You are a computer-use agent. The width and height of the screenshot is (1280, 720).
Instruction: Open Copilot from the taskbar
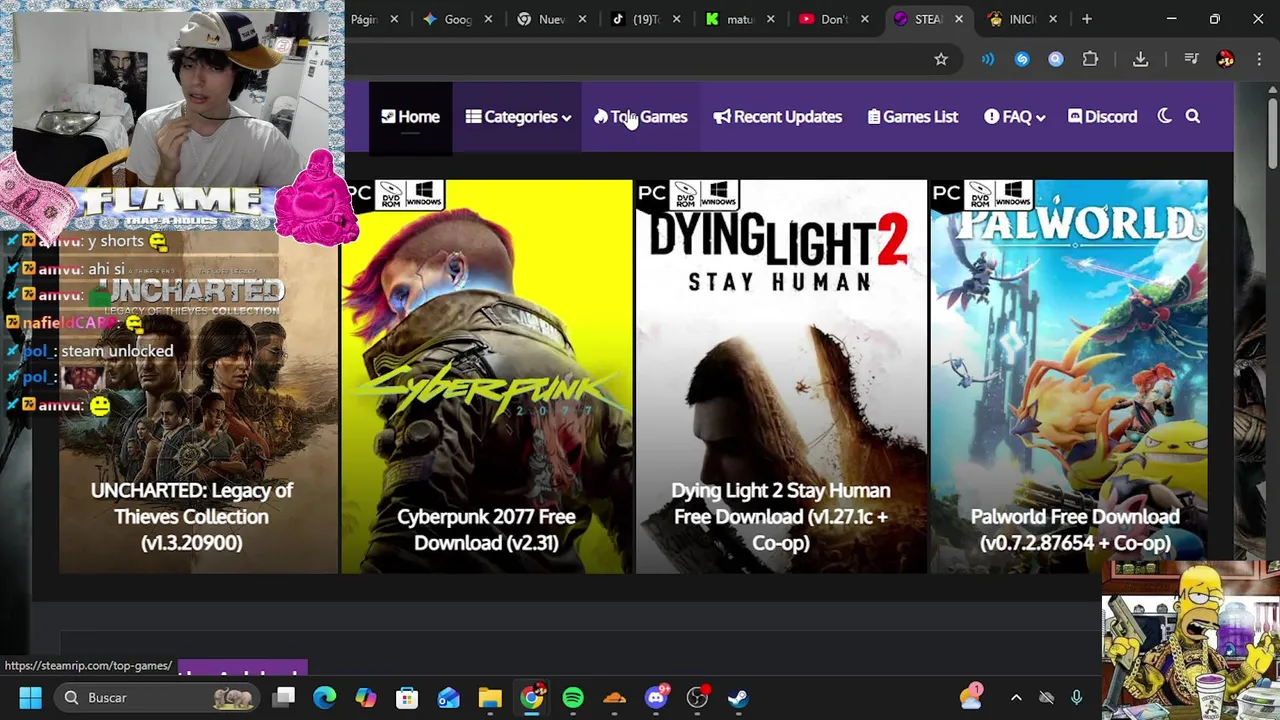(x=366, y=697)
